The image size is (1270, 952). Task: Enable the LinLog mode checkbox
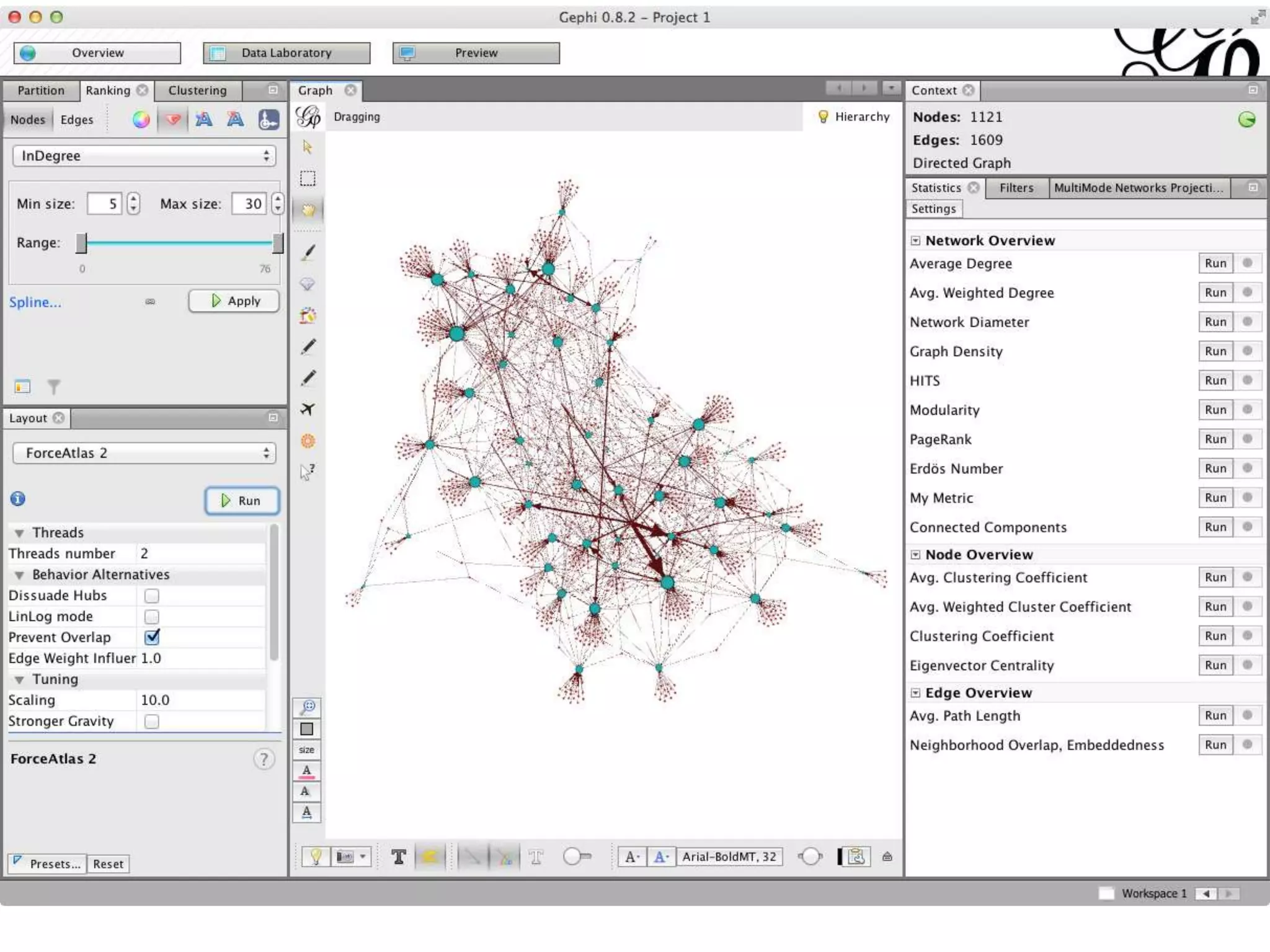pos(152,617)
